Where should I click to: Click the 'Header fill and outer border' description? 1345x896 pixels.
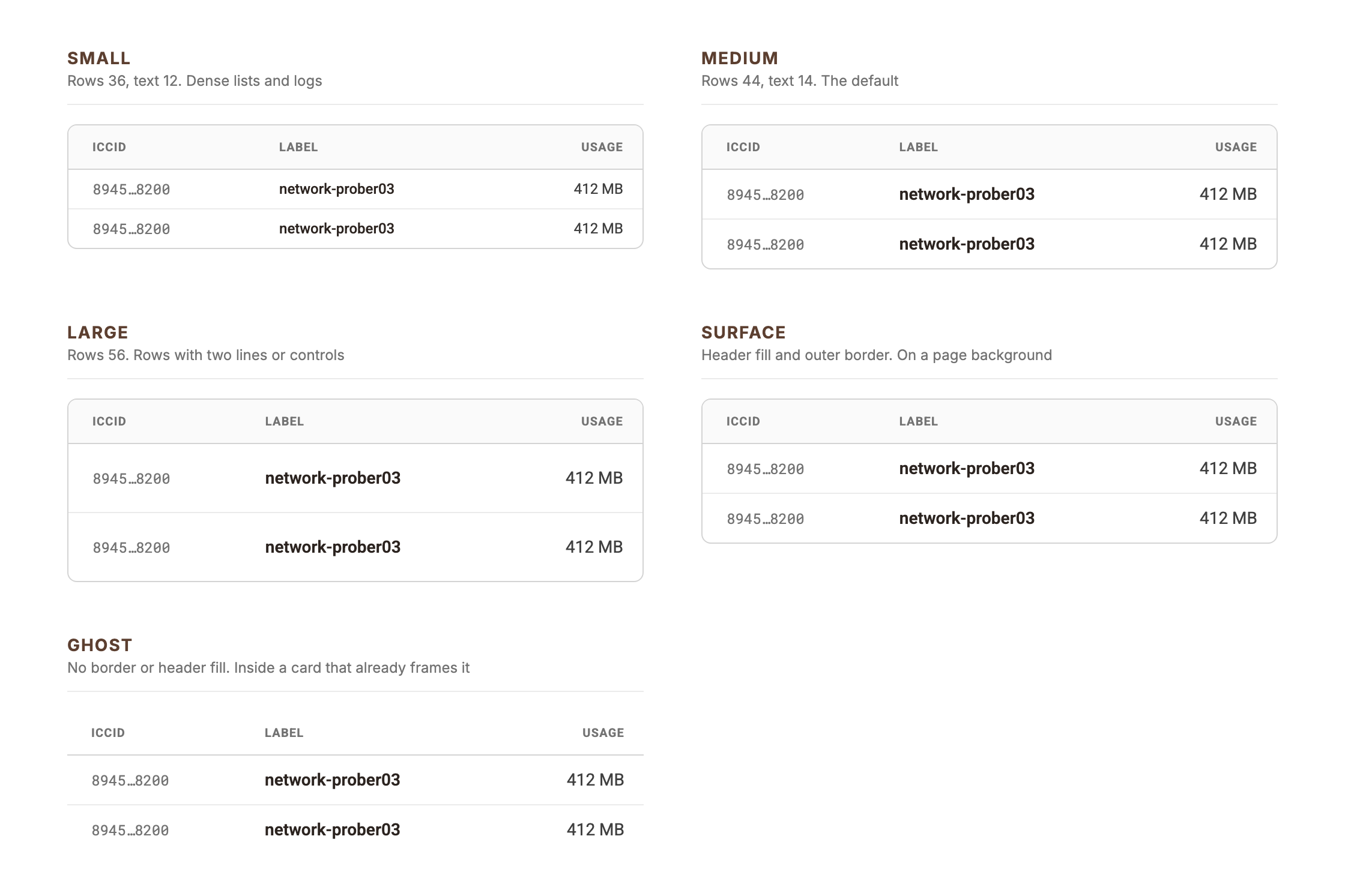click(797, 355)
